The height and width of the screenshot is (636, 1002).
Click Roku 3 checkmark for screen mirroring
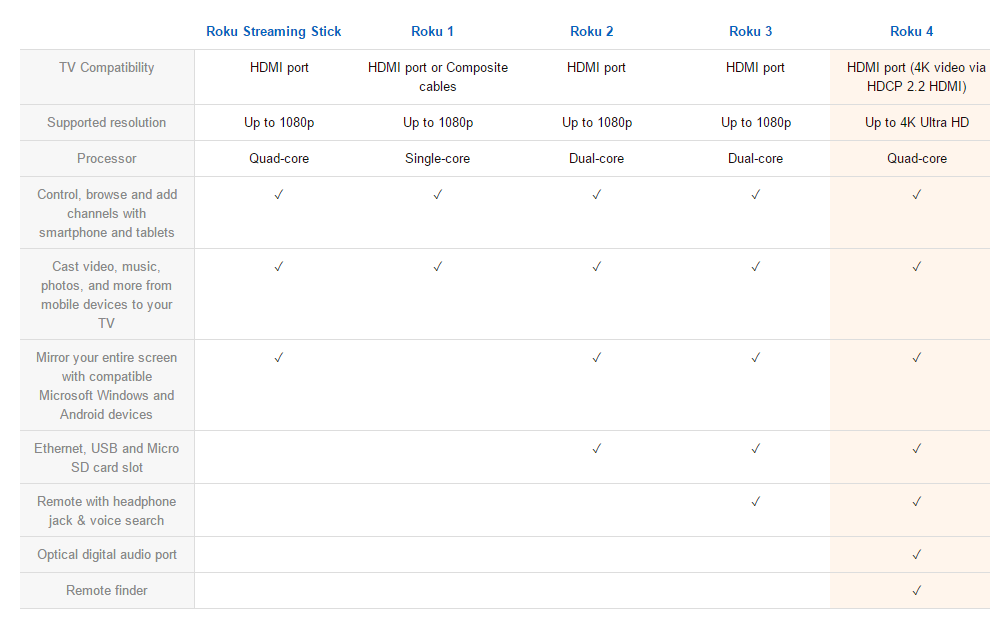755,357
